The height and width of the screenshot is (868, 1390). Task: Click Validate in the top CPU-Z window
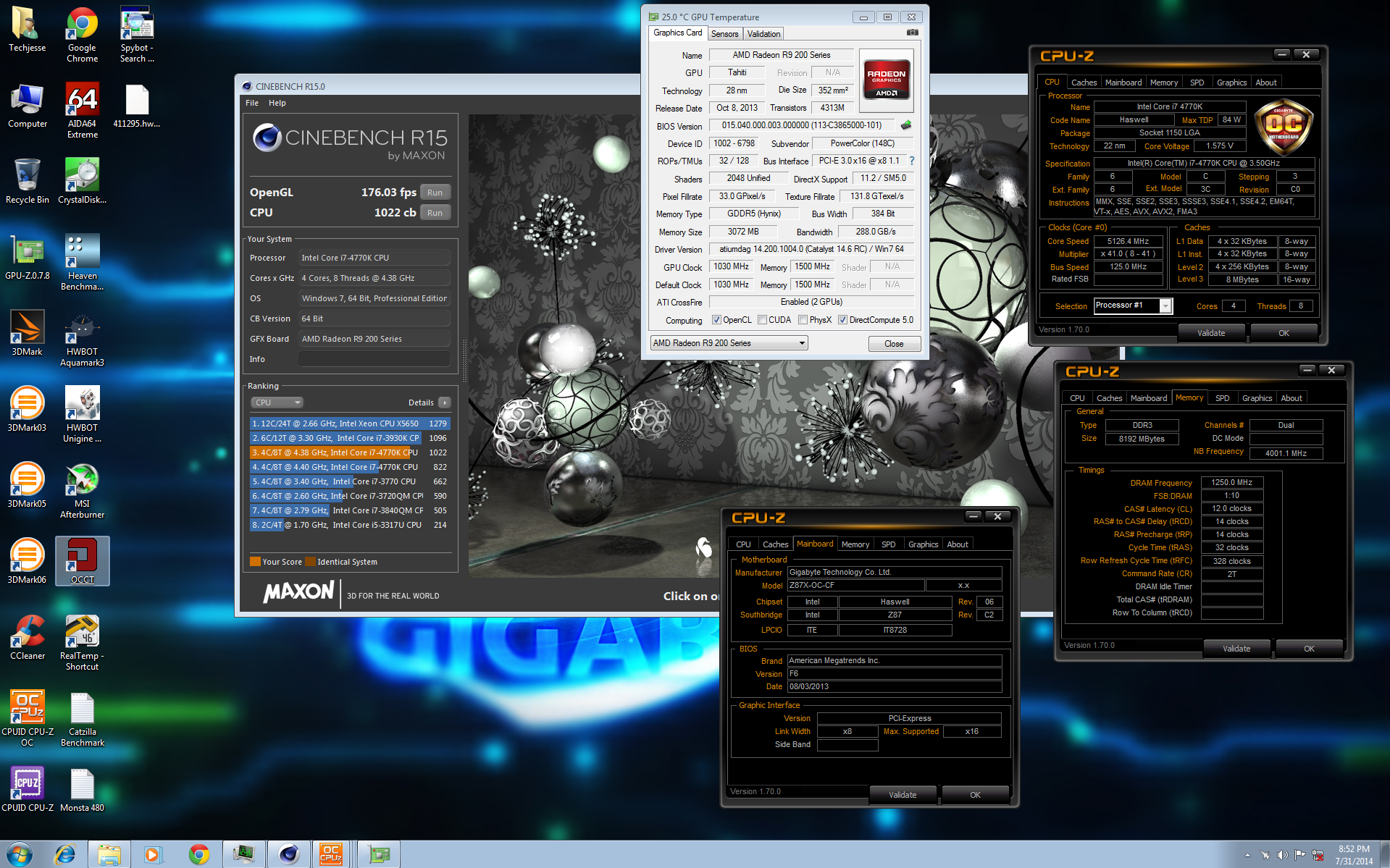[x=1211, y=333]
